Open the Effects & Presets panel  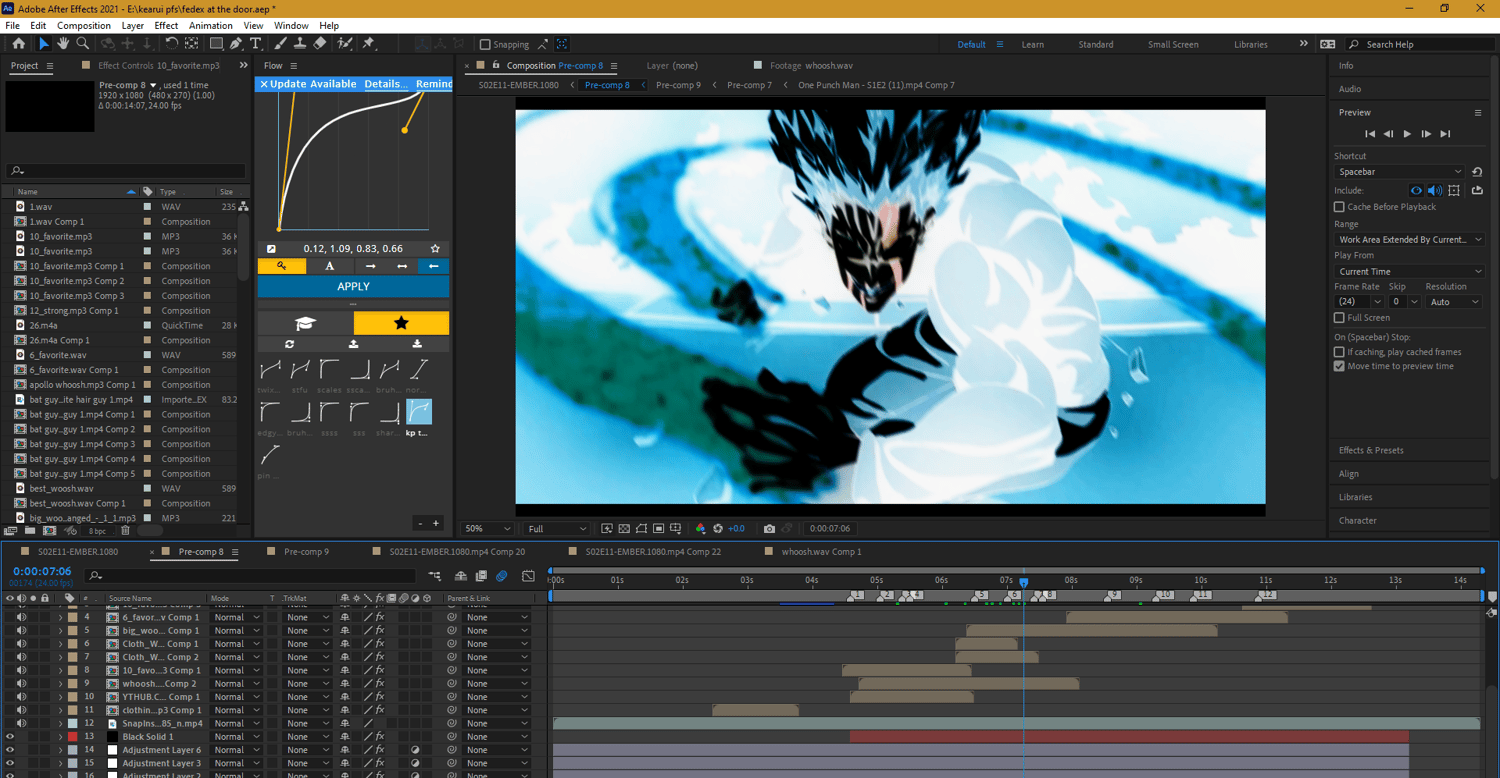(1371, 450)
